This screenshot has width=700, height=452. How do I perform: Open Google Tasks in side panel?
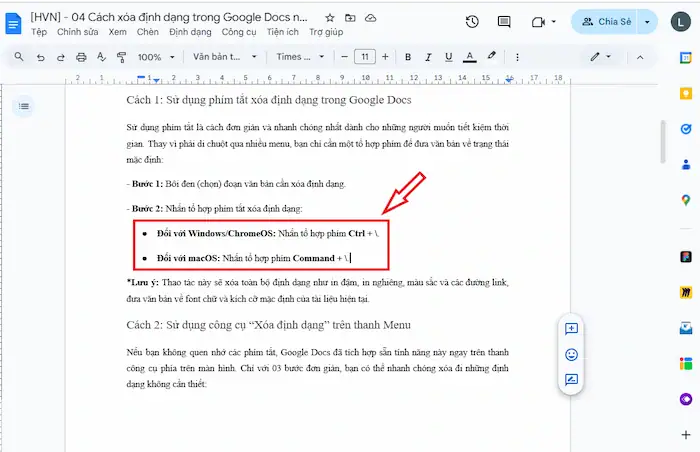tap(686, 129)
